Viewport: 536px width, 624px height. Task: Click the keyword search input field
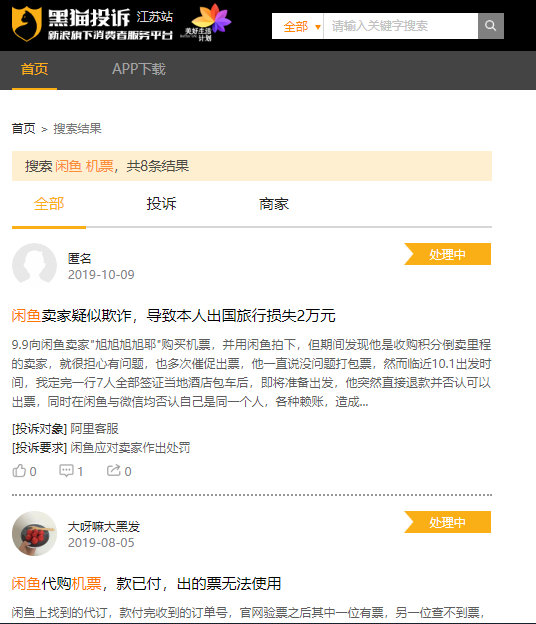coord(401,26)
